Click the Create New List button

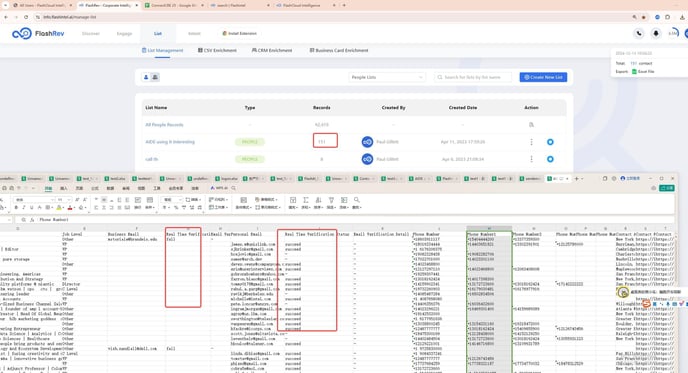pyautogui.click(x=543, y=77)
